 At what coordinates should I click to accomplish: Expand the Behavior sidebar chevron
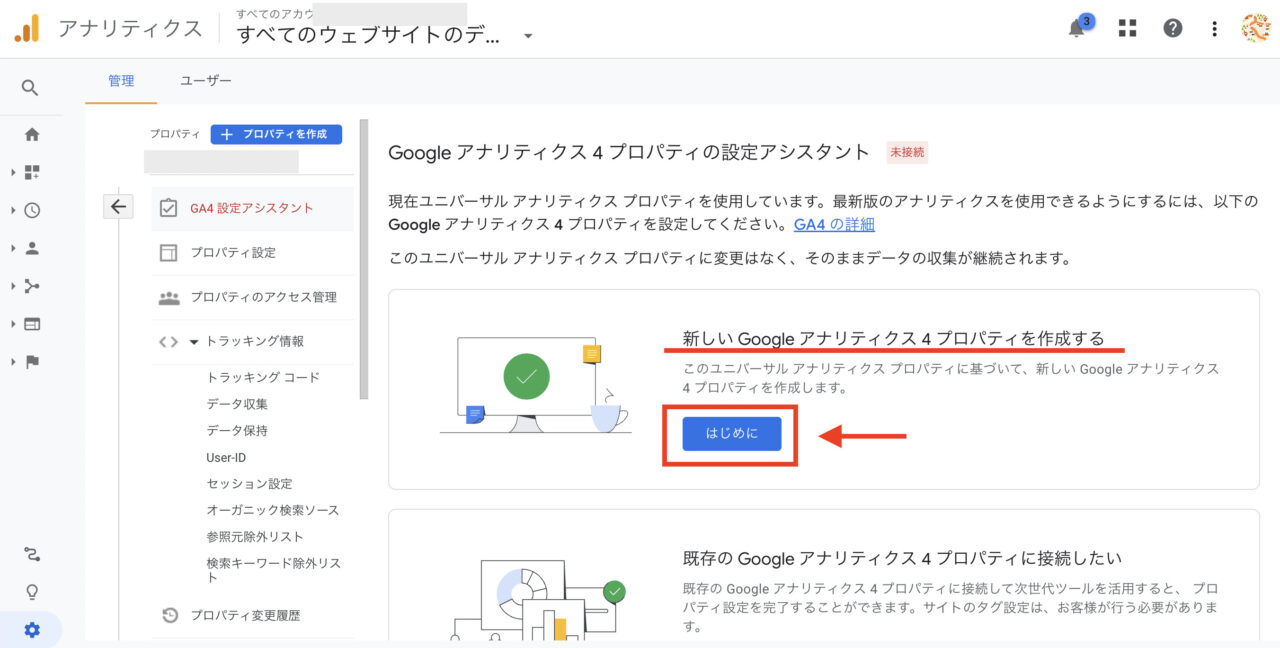click(x=13, y=324)
